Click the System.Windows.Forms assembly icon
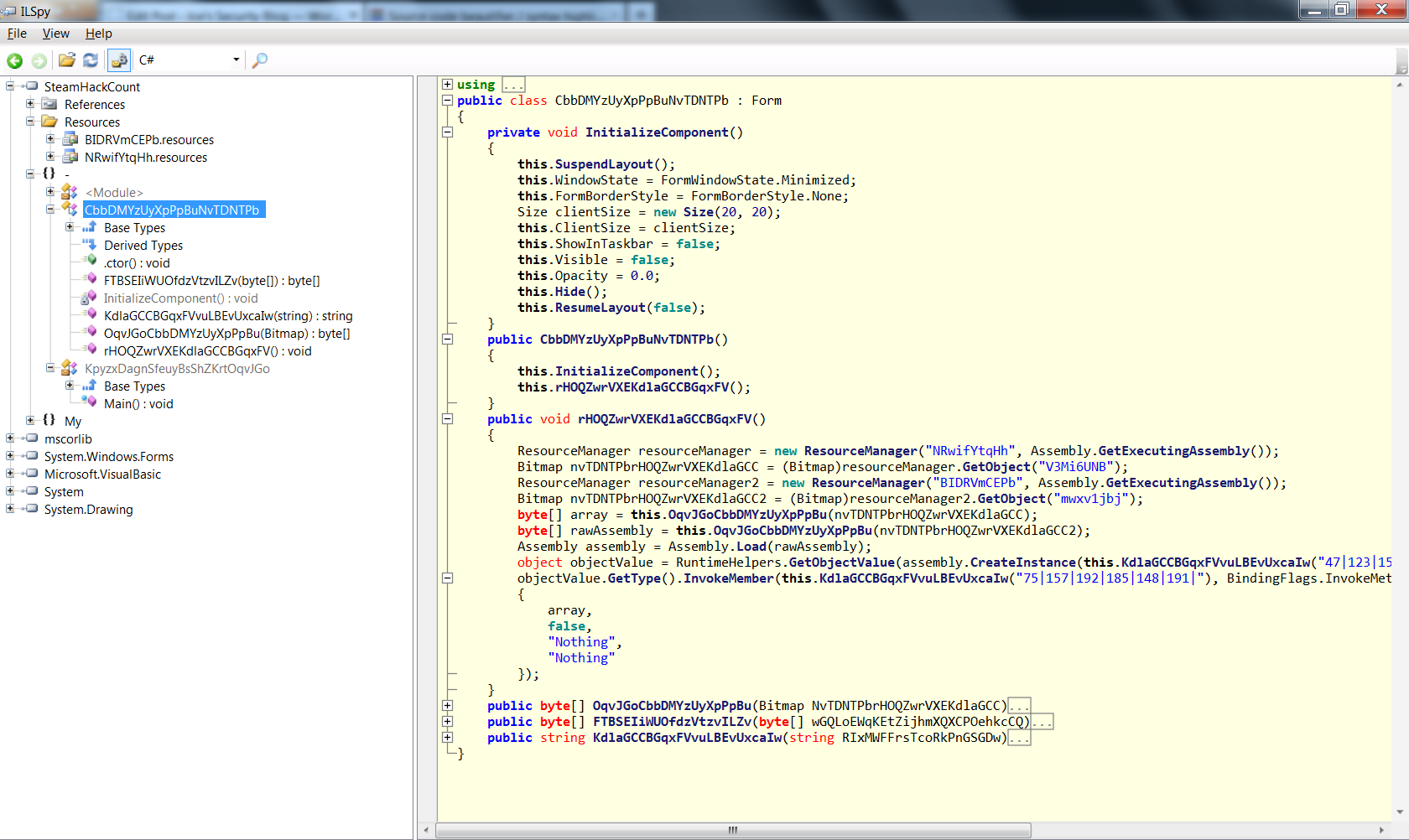The width and height of the screenshot is (1409, 840). point(30,456)
